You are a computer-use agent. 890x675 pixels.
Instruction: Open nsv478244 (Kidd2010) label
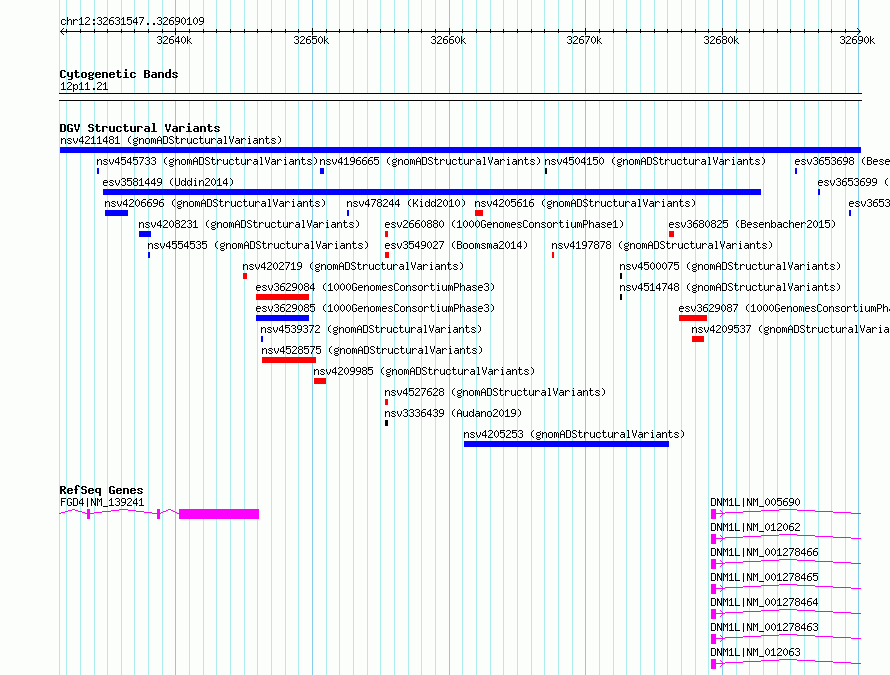[x=406, y=203]
